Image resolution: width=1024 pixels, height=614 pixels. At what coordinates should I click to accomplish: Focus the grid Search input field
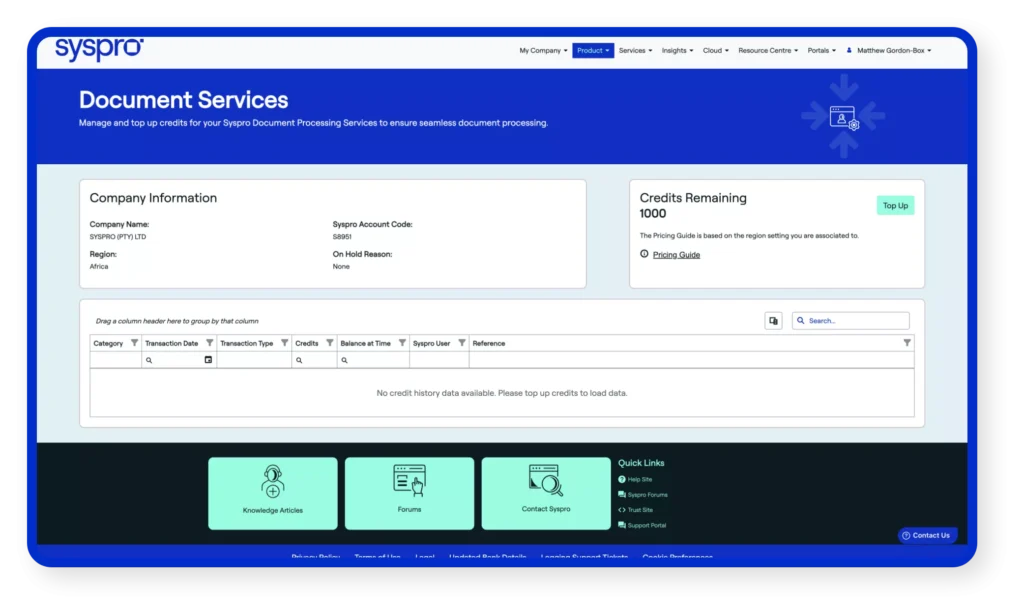[850, 321]
